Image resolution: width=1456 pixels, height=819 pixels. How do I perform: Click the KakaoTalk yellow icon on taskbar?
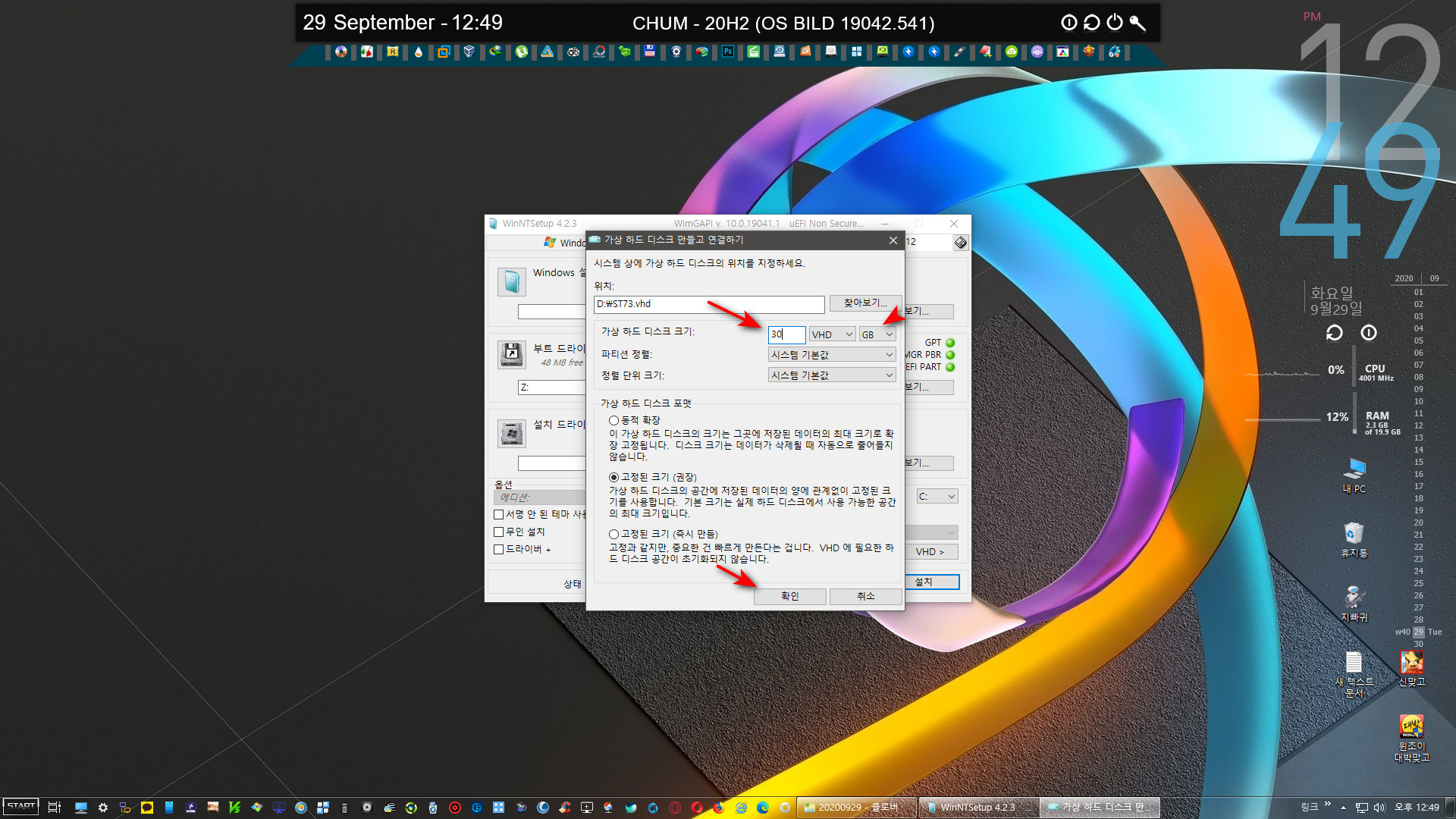coord(147,808)
